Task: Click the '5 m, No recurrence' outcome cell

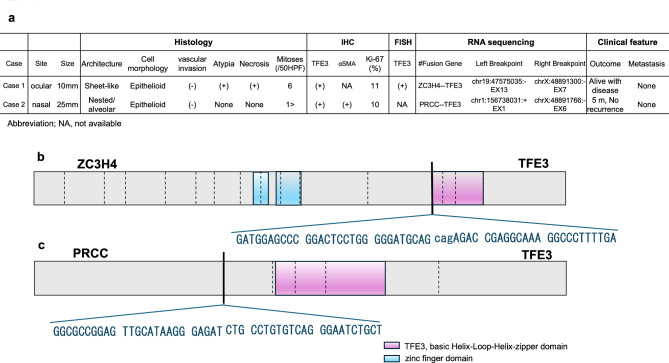Action: pos(605,105)
